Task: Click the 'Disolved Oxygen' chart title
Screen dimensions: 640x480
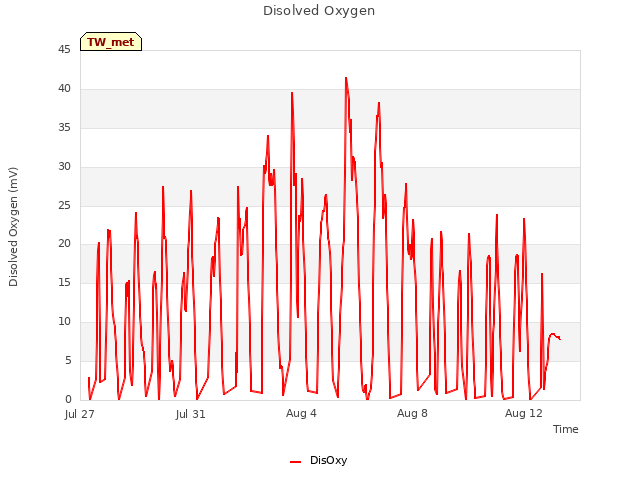Action: [319, 11]
